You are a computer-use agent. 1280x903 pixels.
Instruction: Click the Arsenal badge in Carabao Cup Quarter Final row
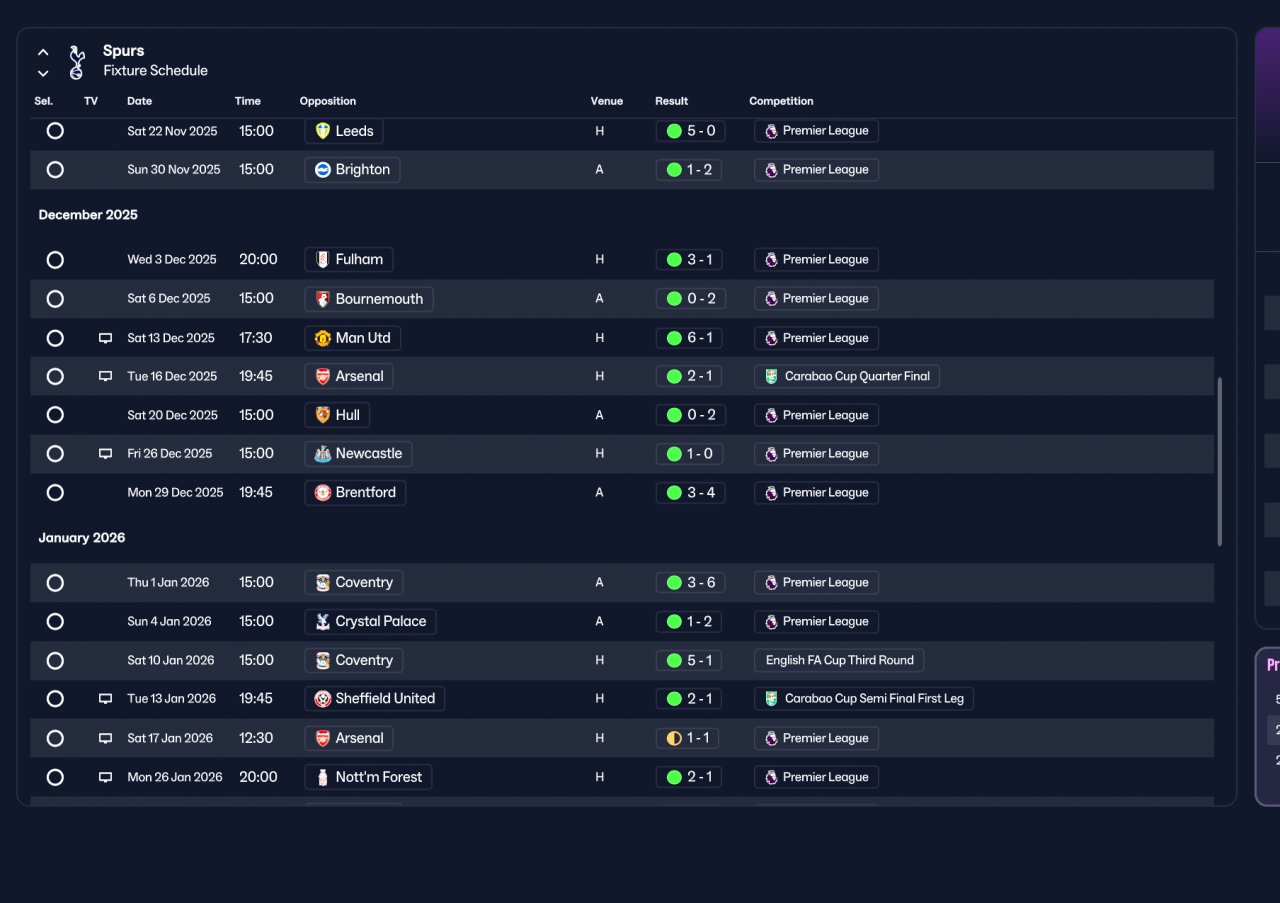click(322, 376)
